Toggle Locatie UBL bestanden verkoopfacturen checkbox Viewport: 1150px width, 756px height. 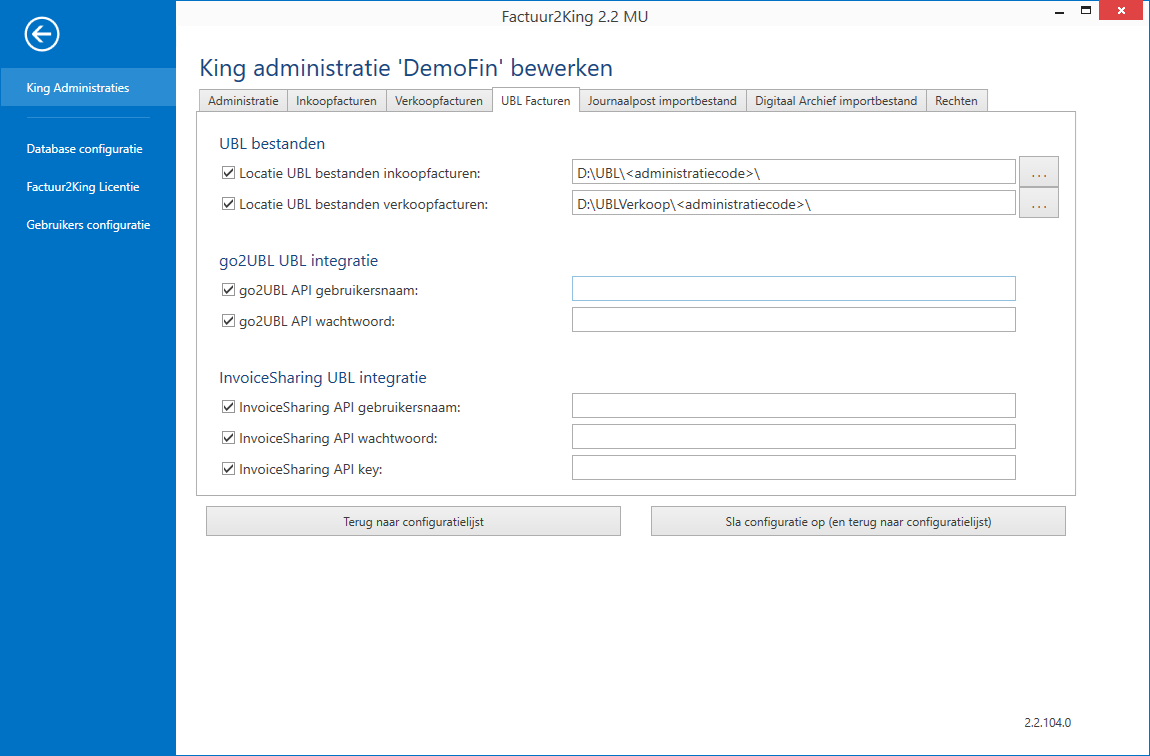pos(228,204)
